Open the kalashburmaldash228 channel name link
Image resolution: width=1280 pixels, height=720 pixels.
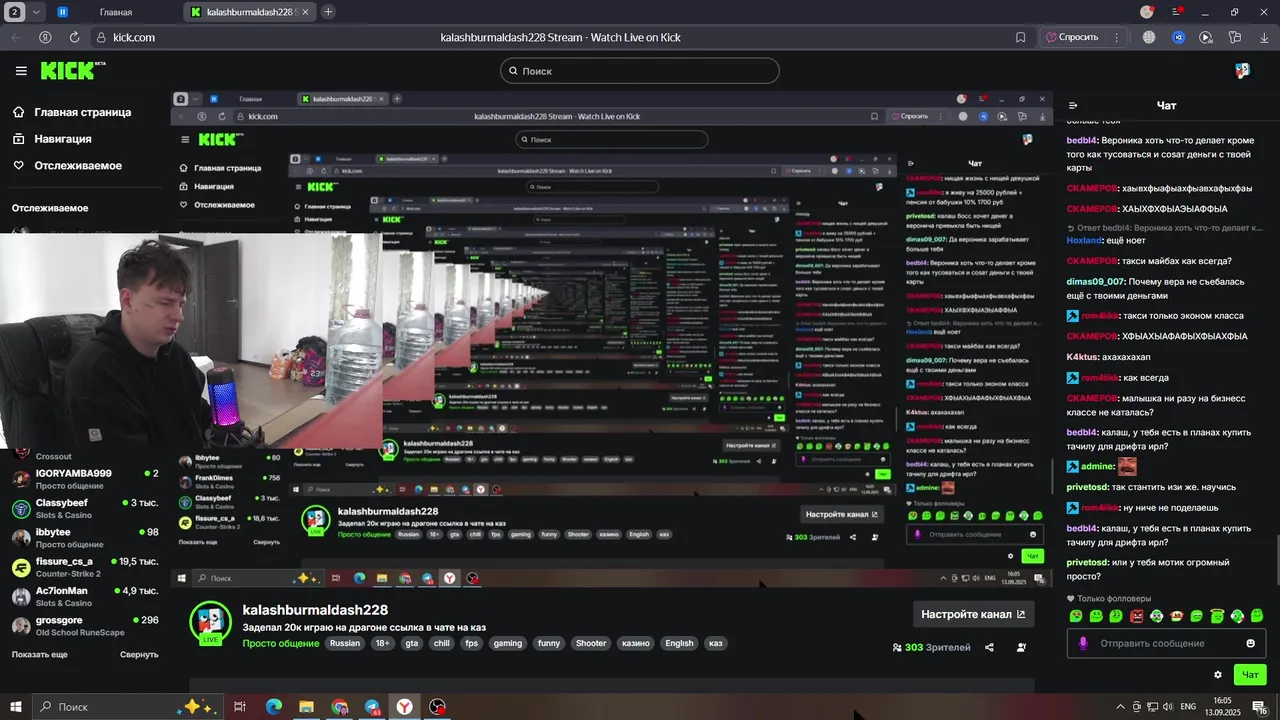click(x=315, y=610)
